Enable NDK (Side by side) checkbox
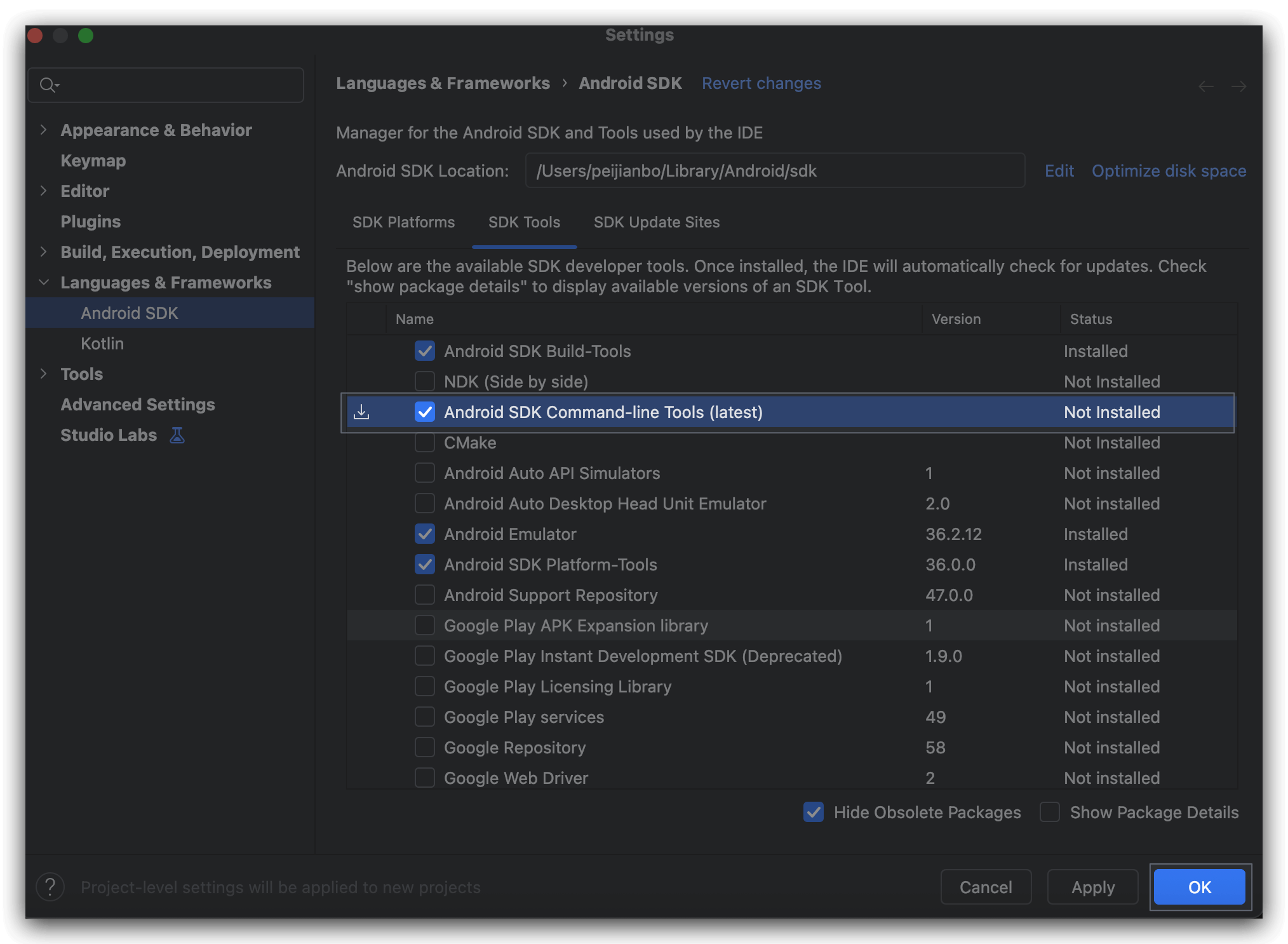Screen dimensions: 1288x944 tap(425, 382)
